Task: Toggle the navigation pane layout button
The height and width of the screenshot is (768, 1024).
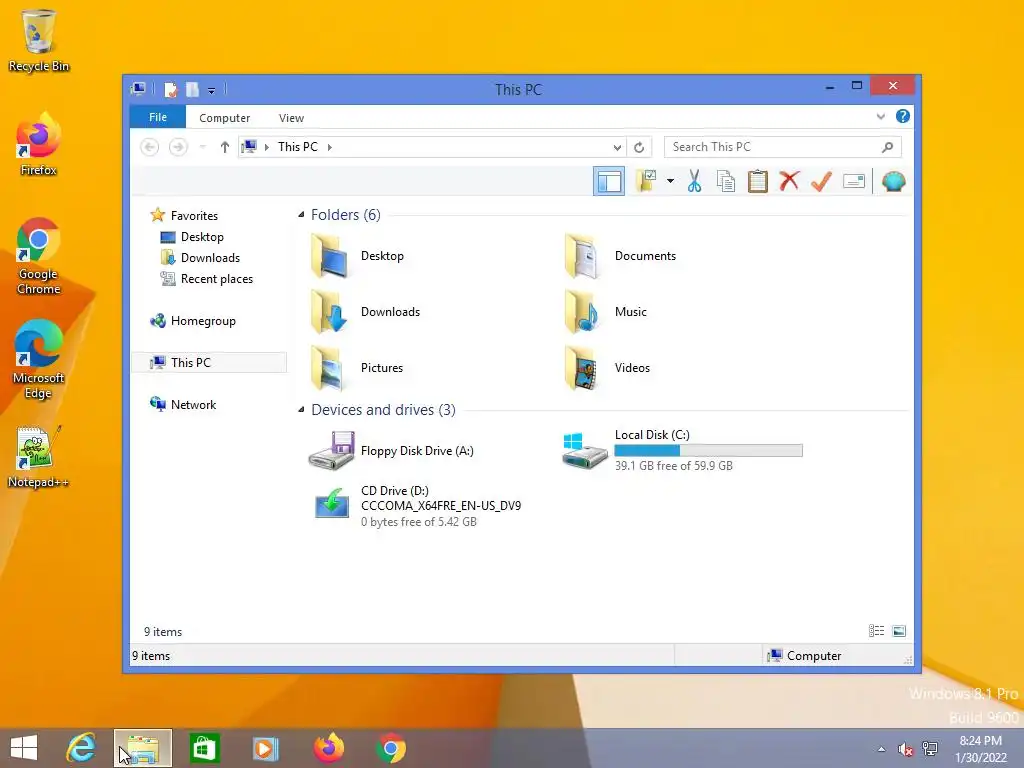Action: click(x=609, y=182)
